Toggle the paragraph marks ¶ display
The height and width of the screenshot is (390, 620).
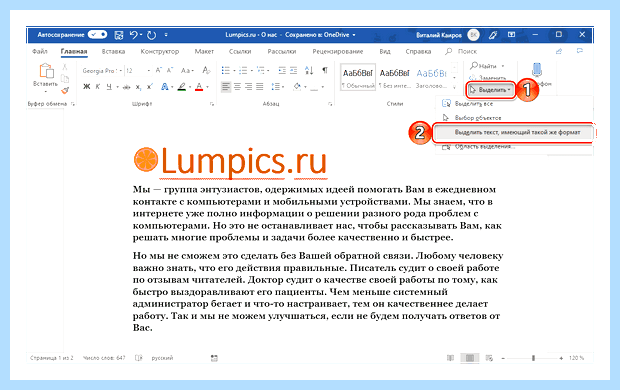pyautogui.click(x=325, y=70)
